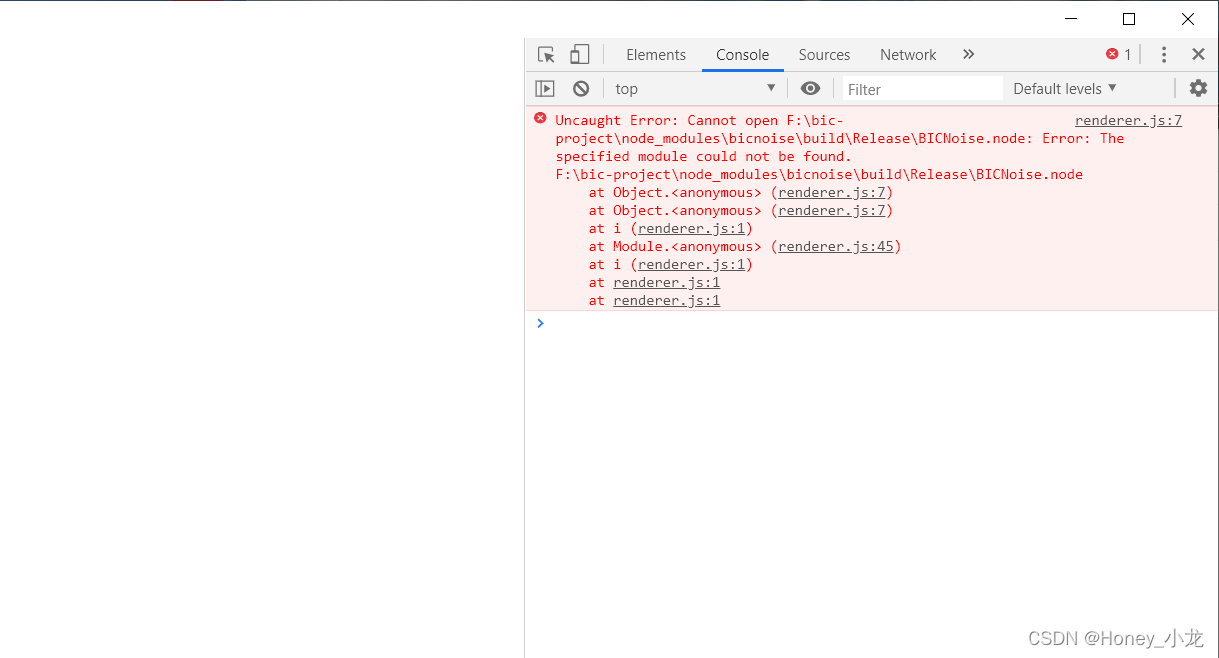Switch to the Console tab
The width and height of the screenshot is (1219, 658).
pos(743,55)
